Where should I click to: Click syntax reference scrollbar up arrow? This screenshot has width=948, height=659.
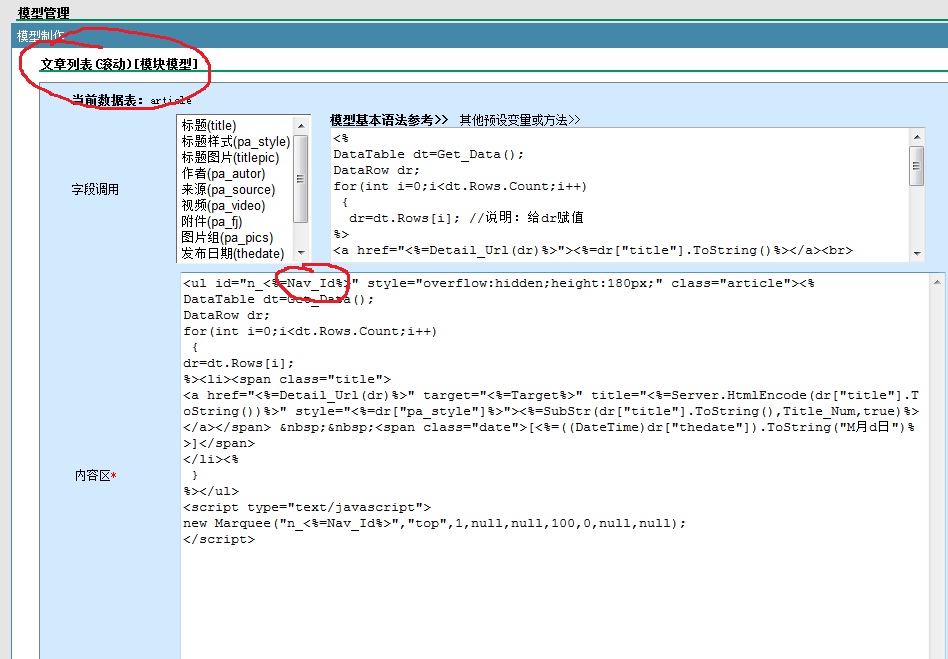pos(916,137)
